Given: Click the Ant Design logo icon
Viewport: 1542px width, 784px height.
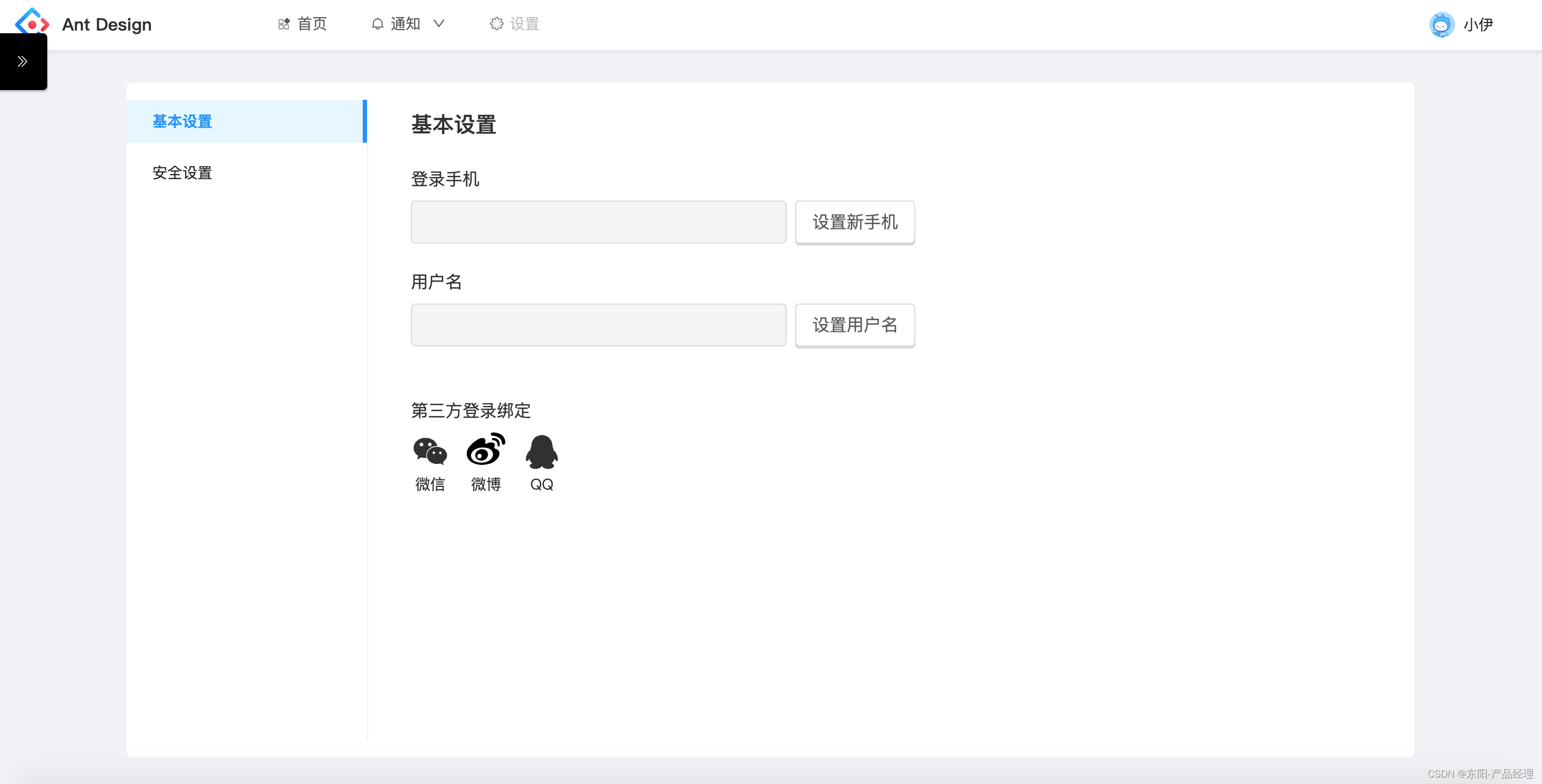Looking at the screenshot, I should pos(32,23).
